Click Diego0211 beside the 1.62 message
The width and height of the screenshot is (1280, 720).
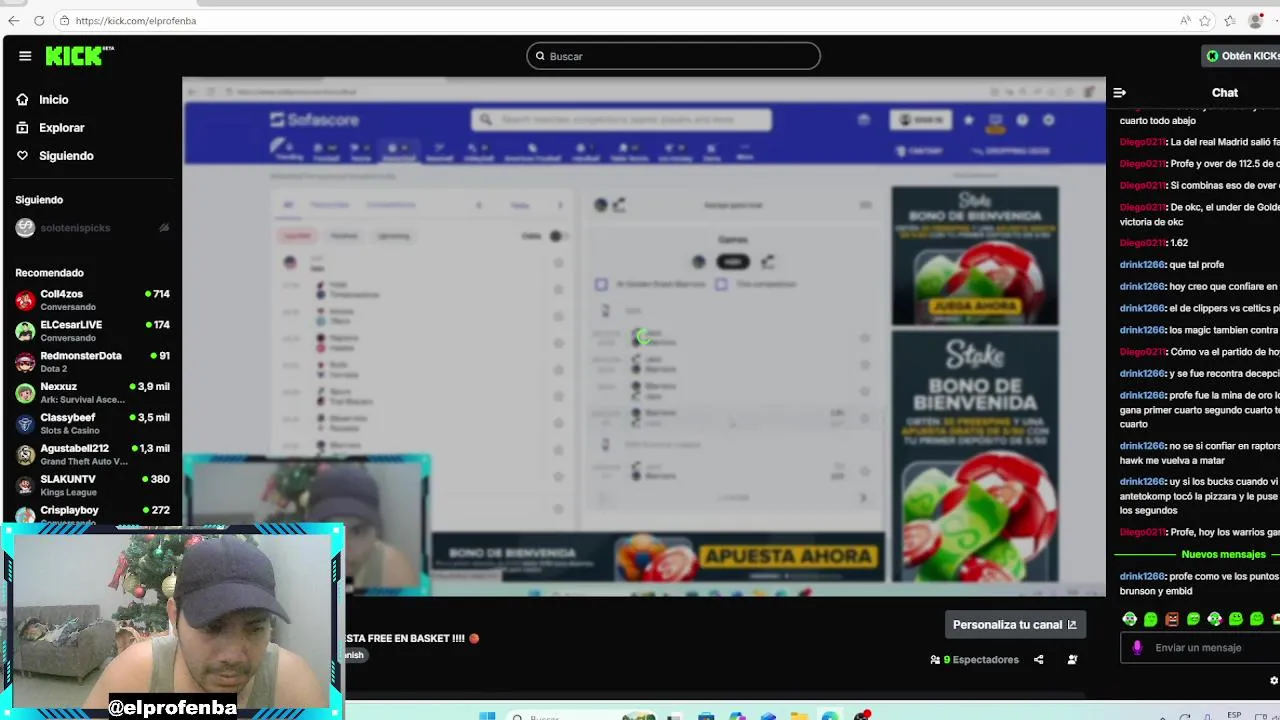tap(1142, 243)
